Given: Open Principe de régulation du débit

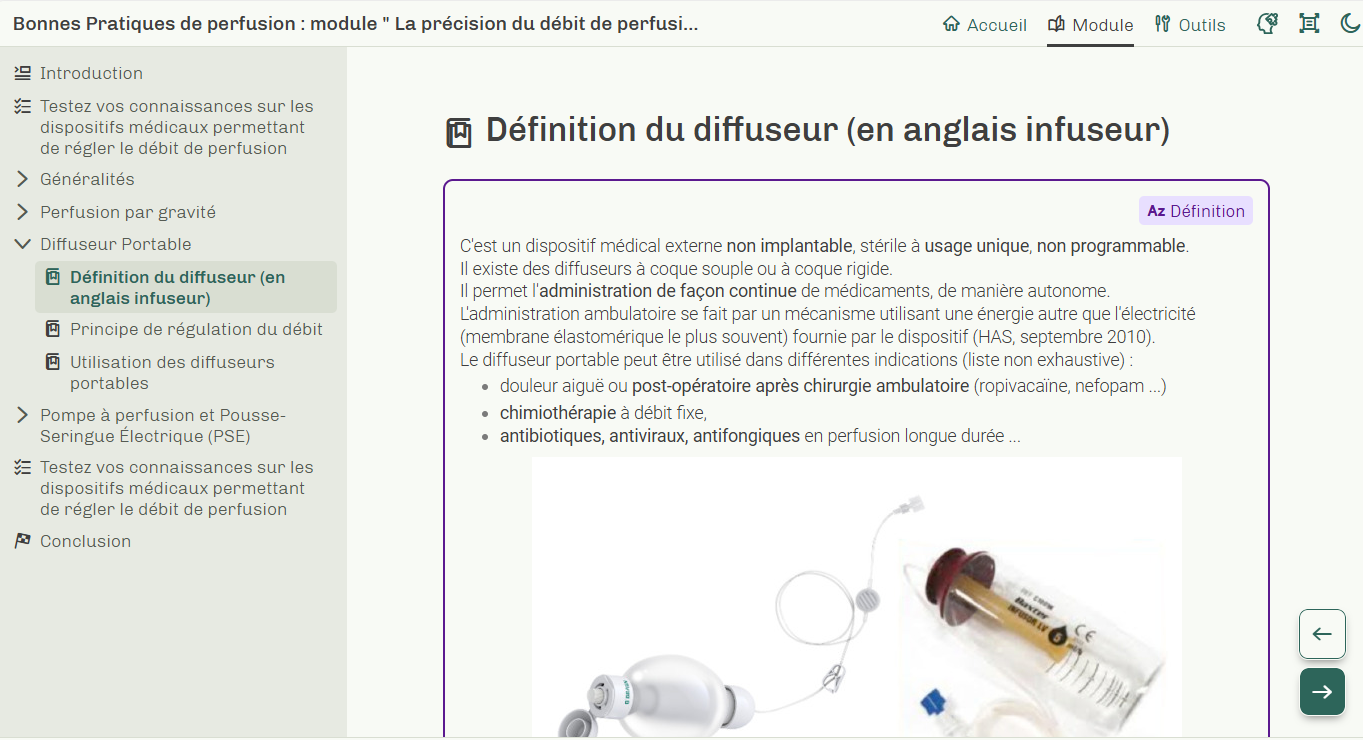Looking at the screenshot, I should (x=185, y=330).
